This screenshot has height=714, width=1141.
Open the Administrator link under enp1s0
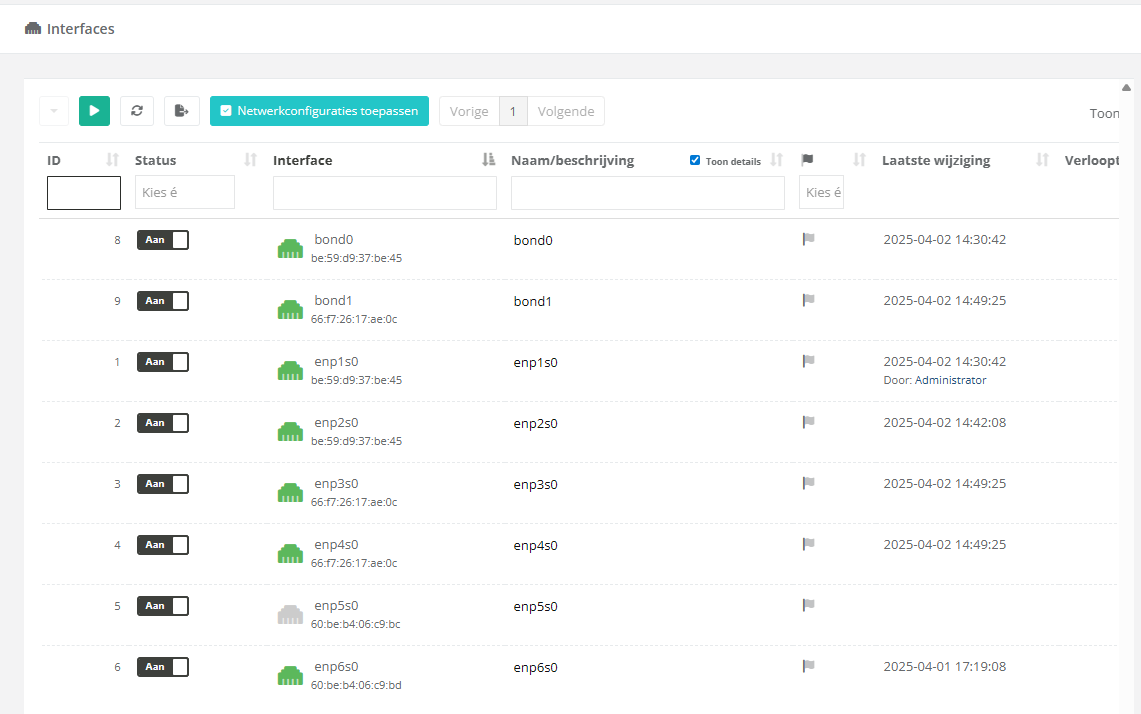pos(950,380)
